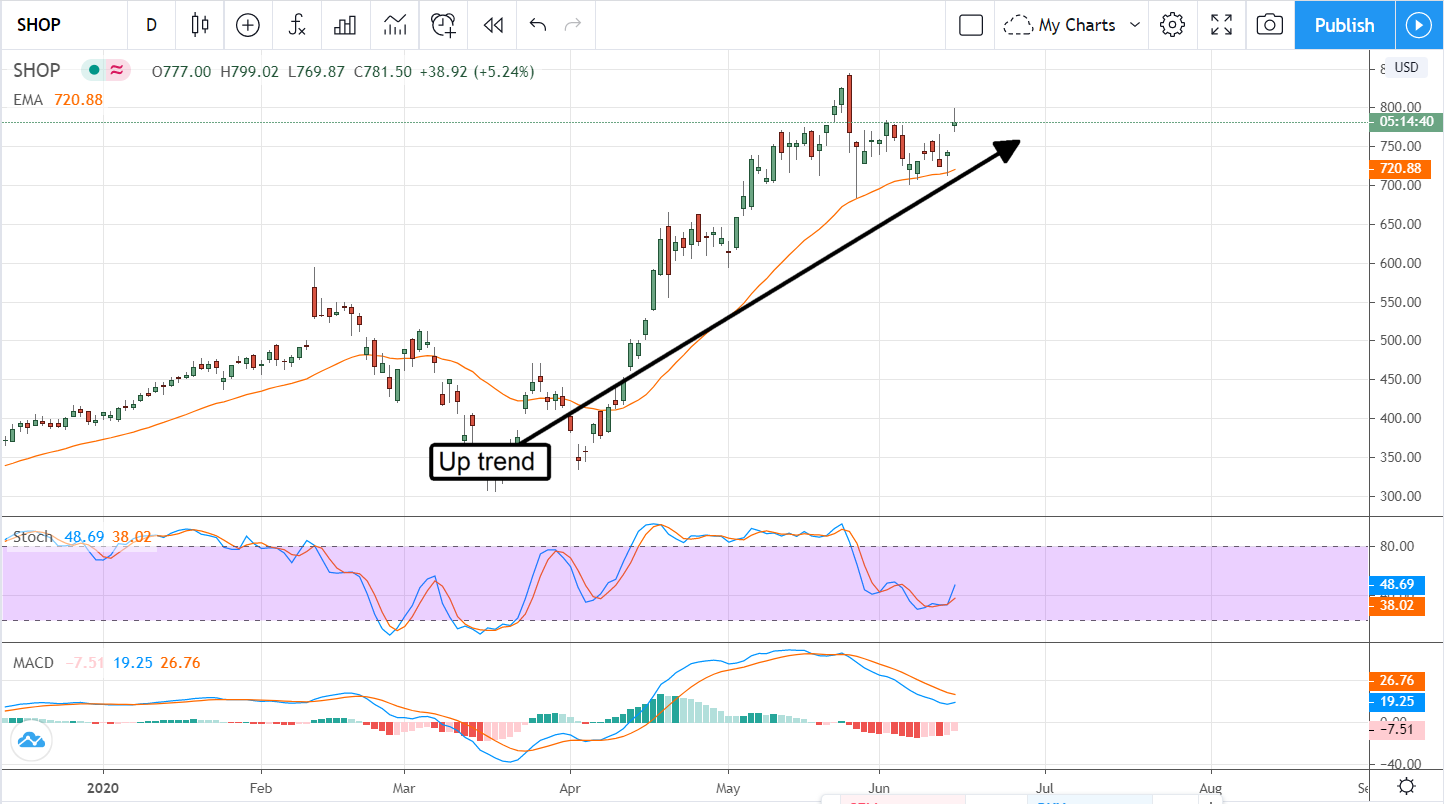Screen dimensions: 1444x804
Task: Open the select layout square button
Action: click(x=971, y=25)
